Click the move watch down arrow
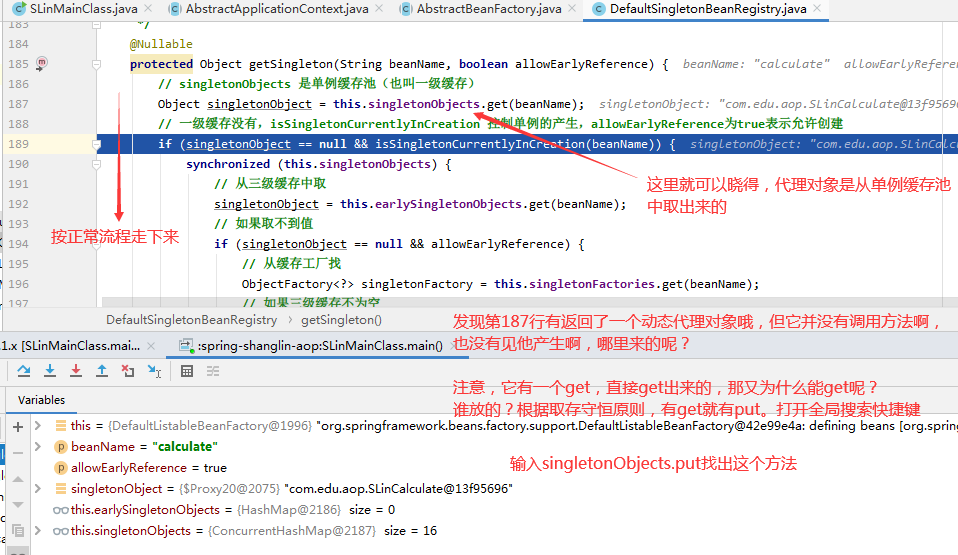Screen dimensions: 958x555 [x=18, y=505]
